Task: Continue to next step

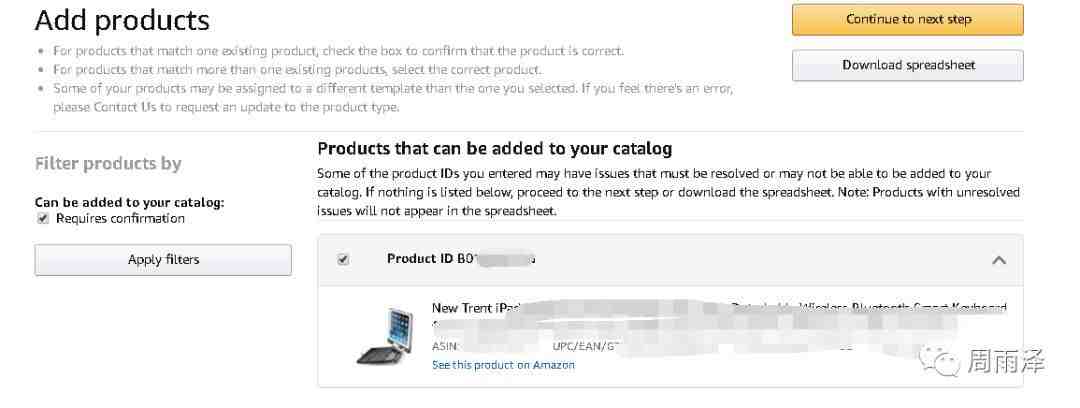Action: (908, 19)
